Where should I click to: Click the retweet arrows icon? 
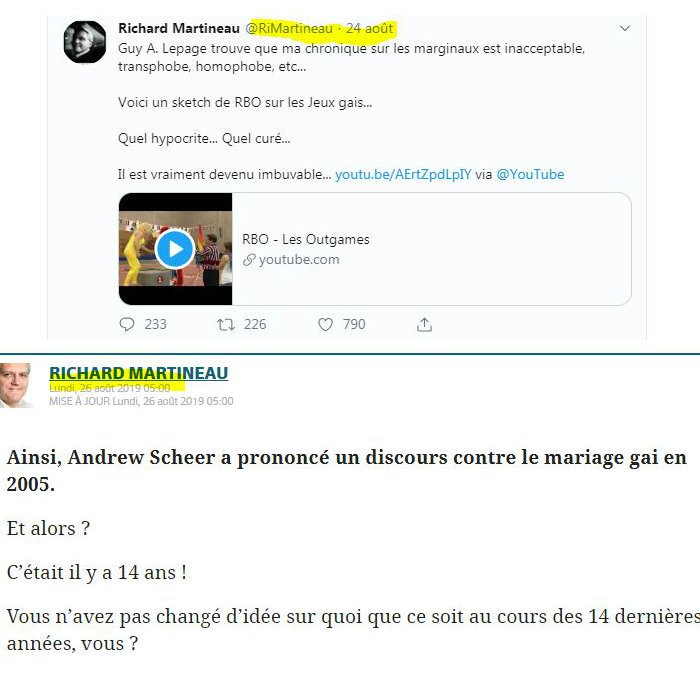pos(226,325)
